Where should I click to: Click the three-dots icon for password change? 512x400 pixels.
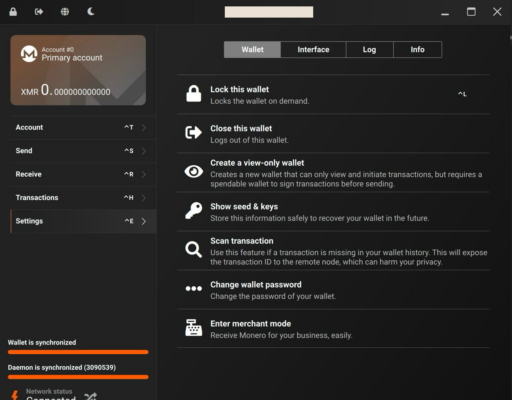click(x=194, y=288)
